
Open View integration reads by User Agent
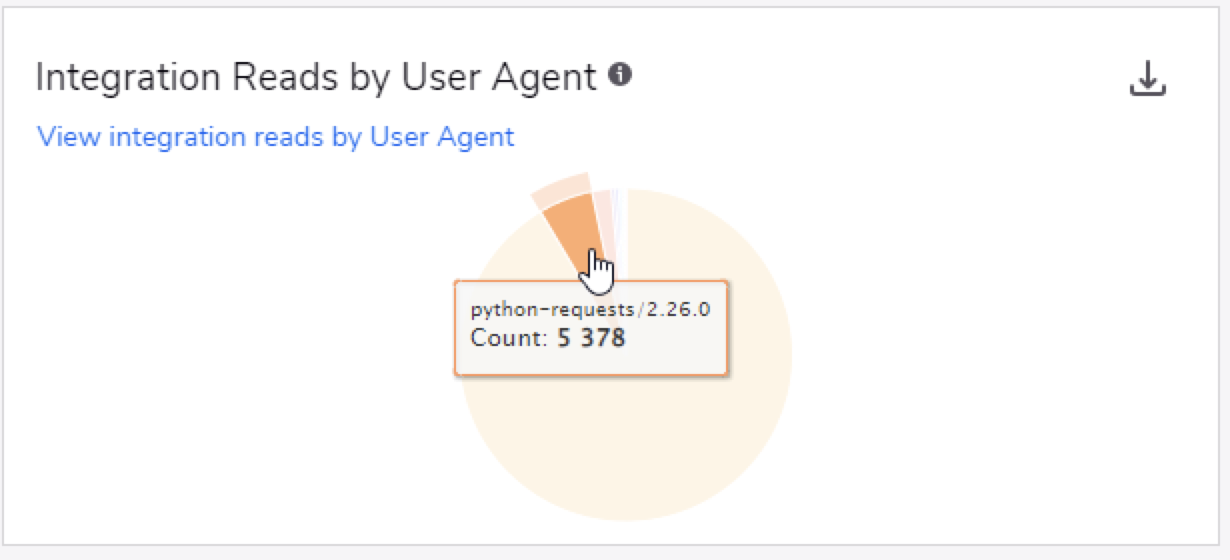pyautogui.click(x=275, y=136)
